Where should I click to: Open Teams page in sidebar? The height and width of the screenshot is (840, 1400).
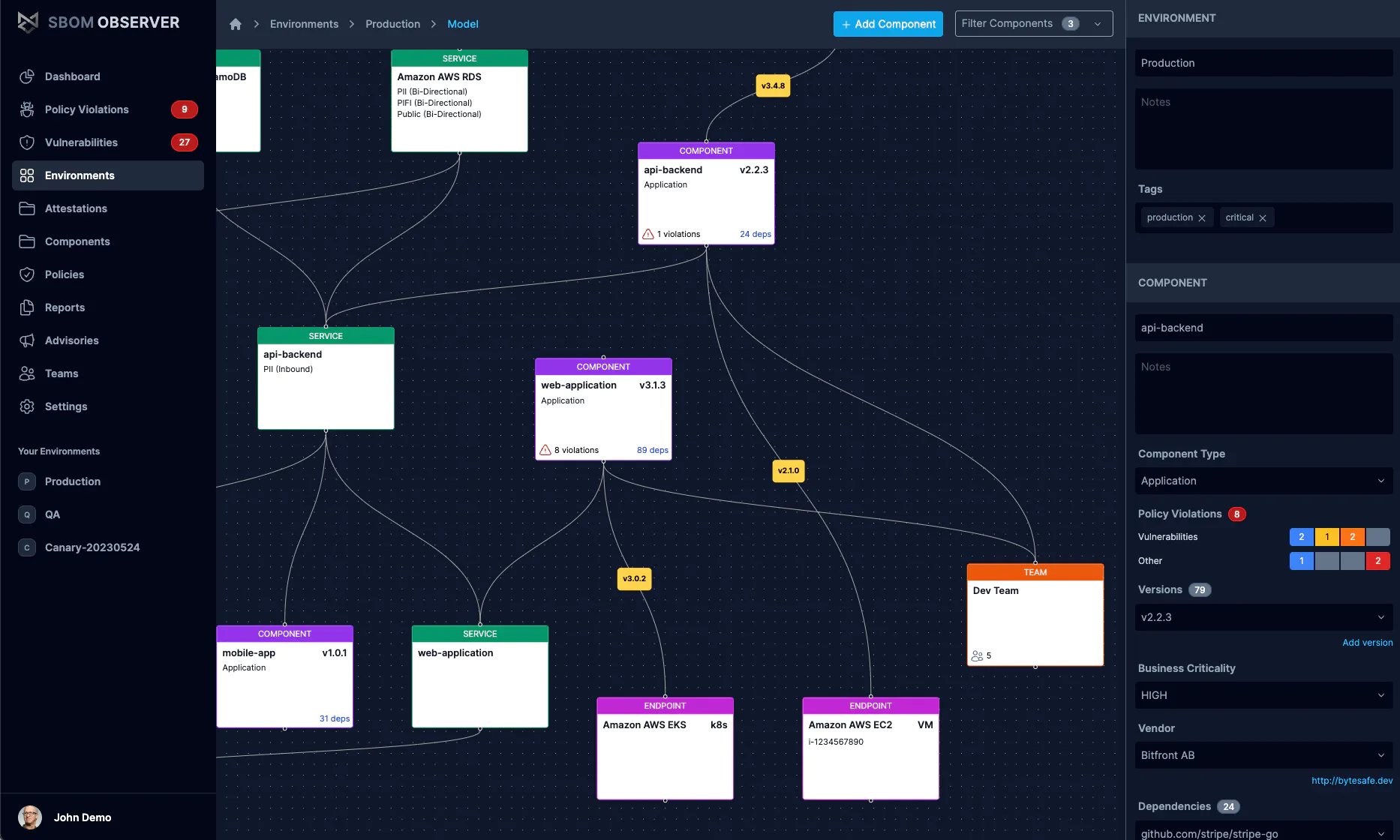(108, 373)
